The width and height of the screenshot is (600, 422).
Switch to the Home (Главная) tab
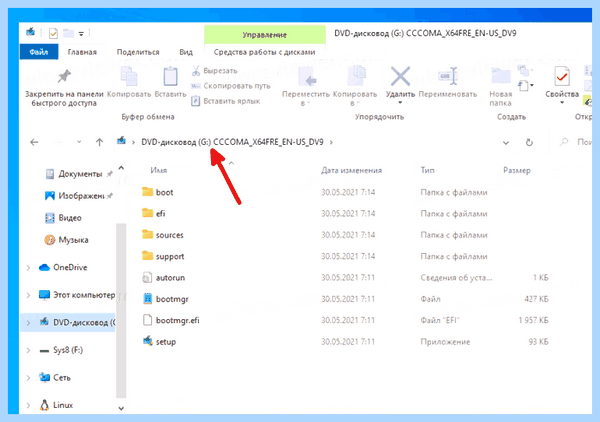[x=82, y=52]
